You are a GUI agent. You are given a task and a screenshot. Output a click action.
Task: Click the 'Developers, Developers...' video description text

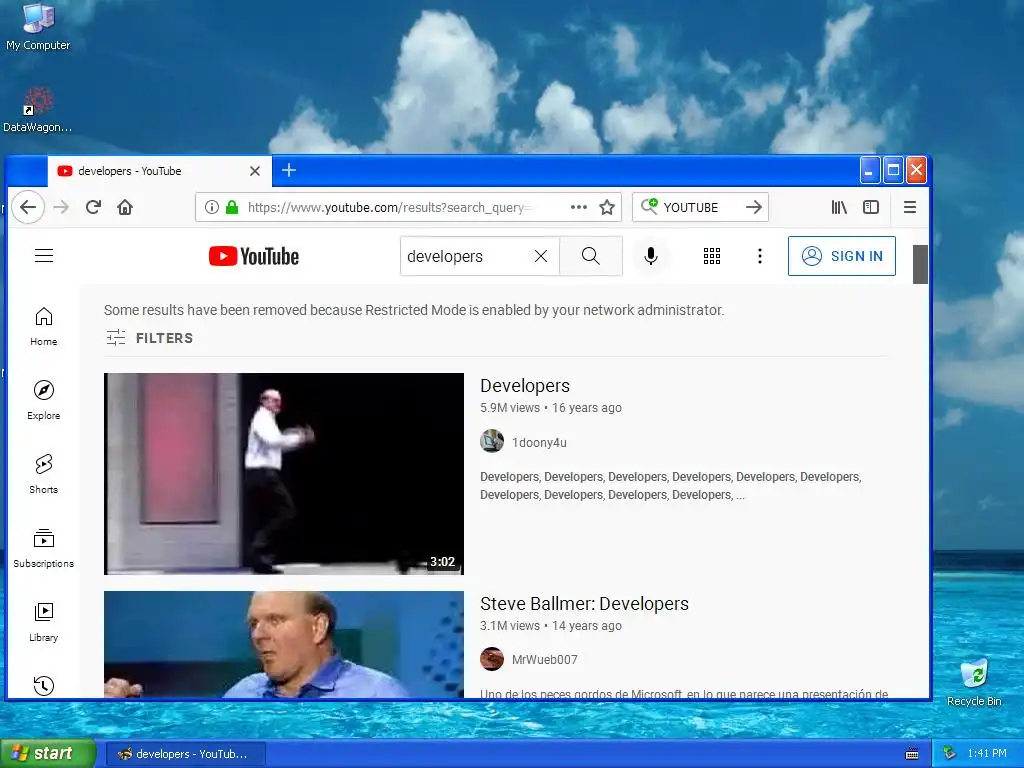point(671,486)
